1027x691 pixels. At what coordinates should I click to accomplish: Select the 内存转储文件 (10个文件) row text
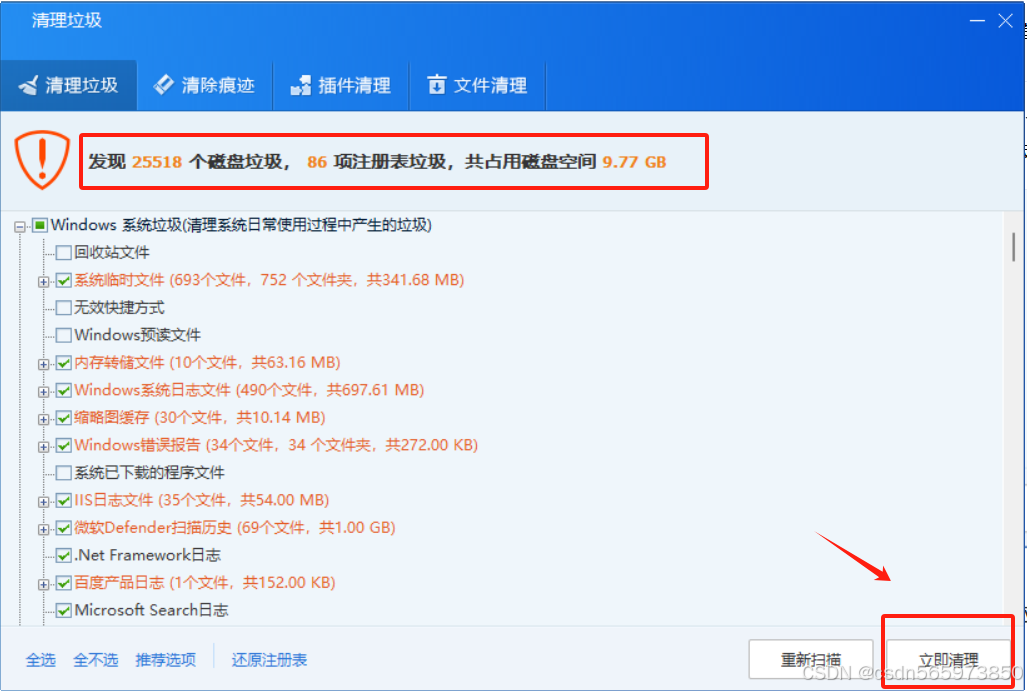point(207,363)
